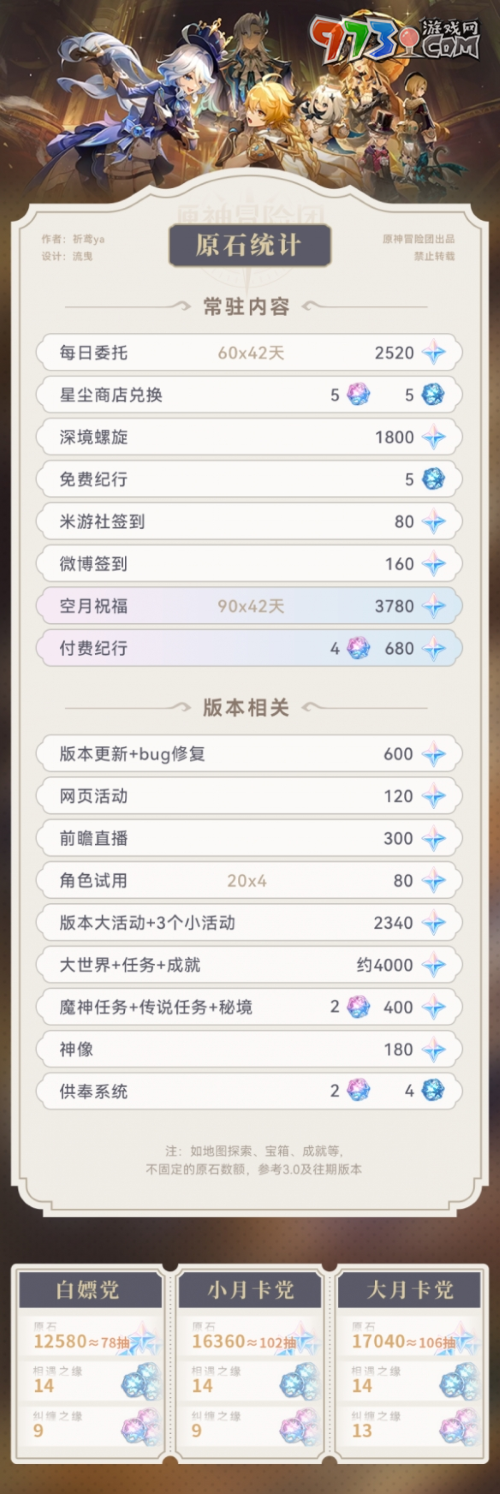Viewport: 500px width, 1494px height.
Task: Click the 常驻内容 section heading
Action: (x=246, y=307)
